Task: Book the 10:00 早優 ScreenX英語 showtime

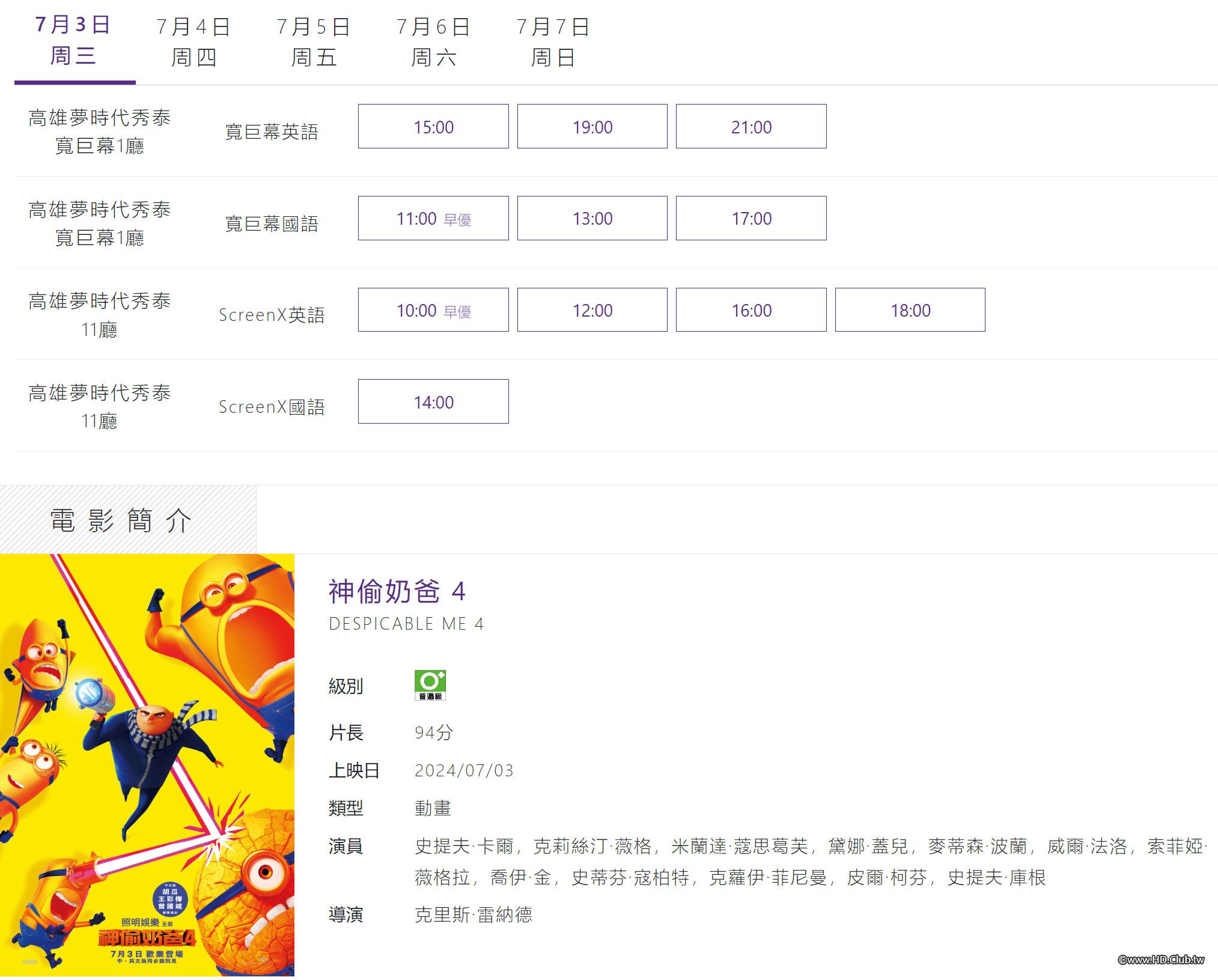Action: pyautogui.click(x=433, y=310)
